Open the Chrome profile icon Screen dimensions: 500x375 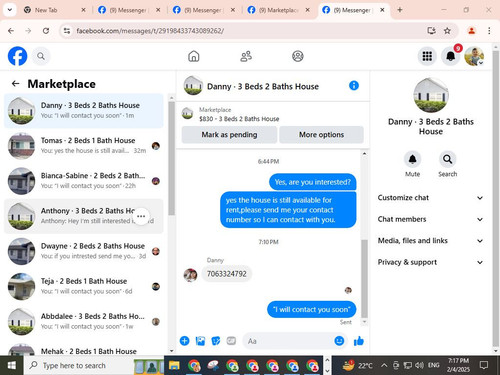click(471, 31)
